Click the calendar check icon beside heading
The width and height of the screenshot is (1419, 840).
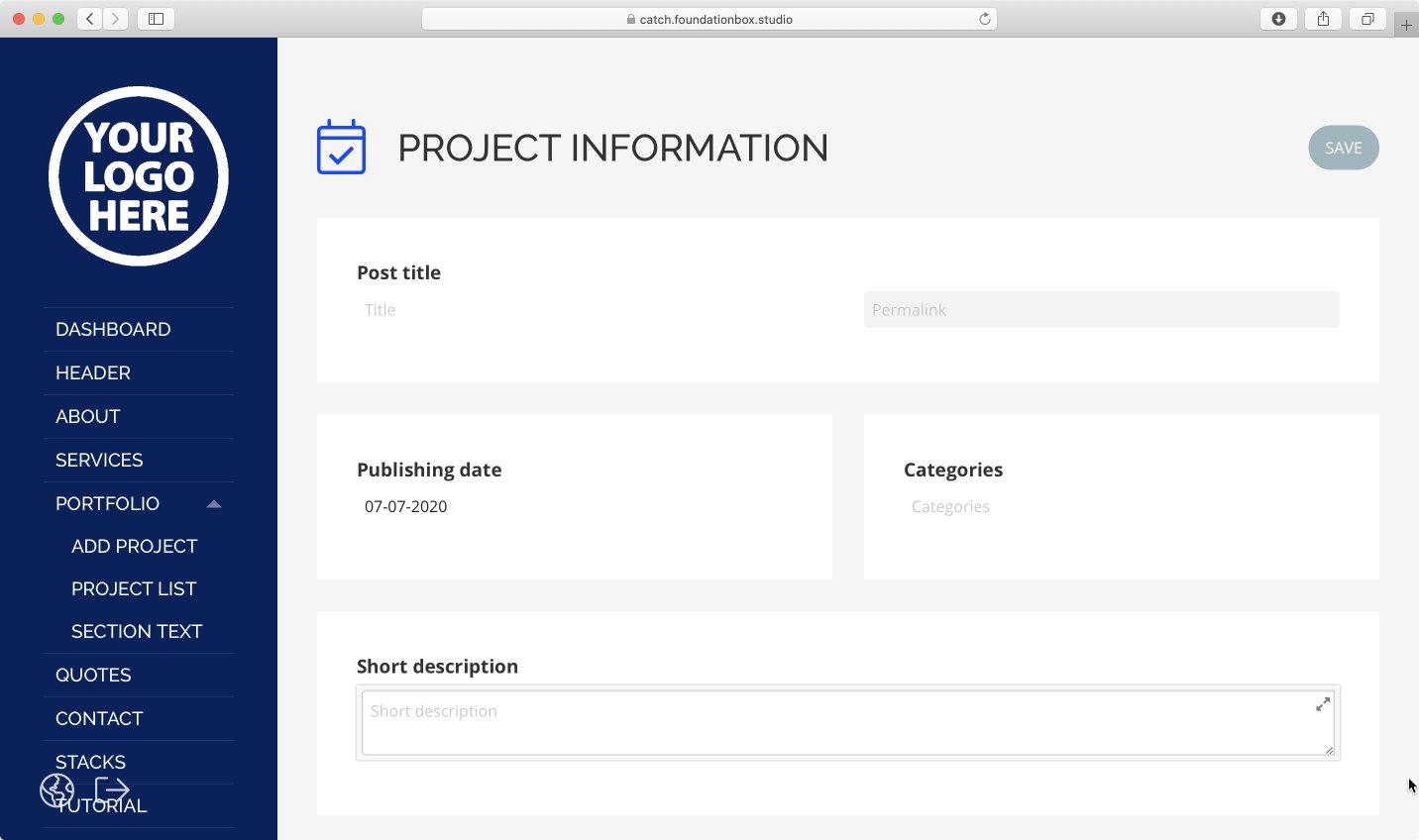(x=341, y=148)
